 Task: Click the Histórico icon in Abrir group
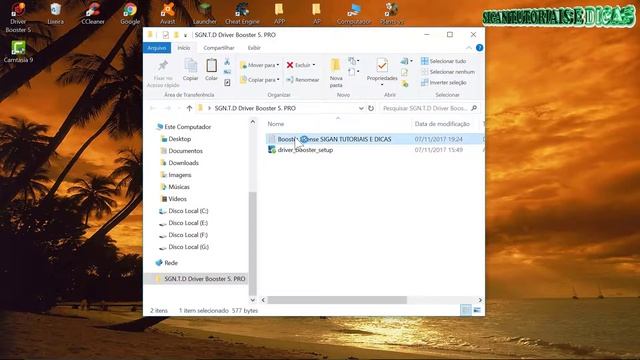404,84
